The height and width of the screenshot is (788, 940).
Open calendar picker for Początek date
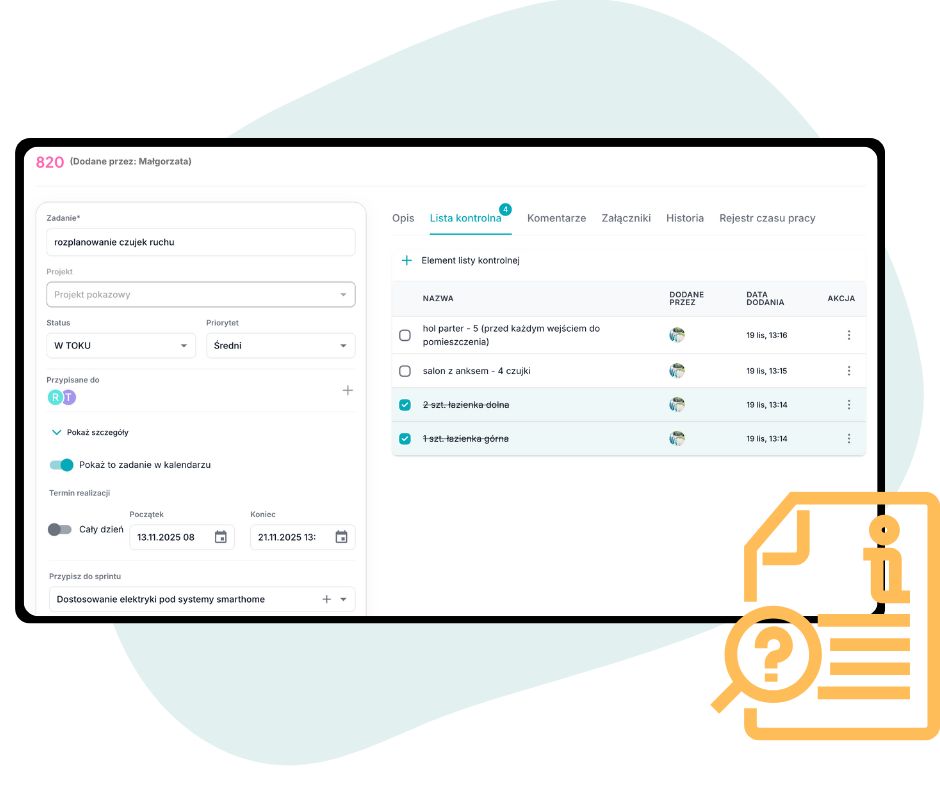[x=220, y=537]
